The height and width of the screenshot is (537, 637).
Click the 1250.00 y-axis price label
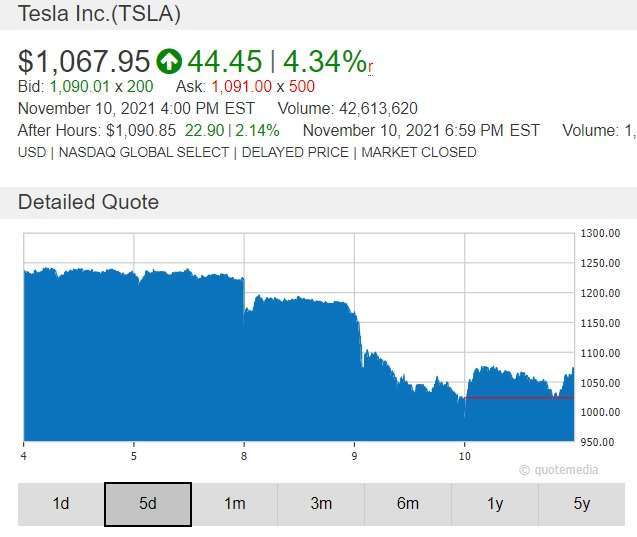click(600, 263)
